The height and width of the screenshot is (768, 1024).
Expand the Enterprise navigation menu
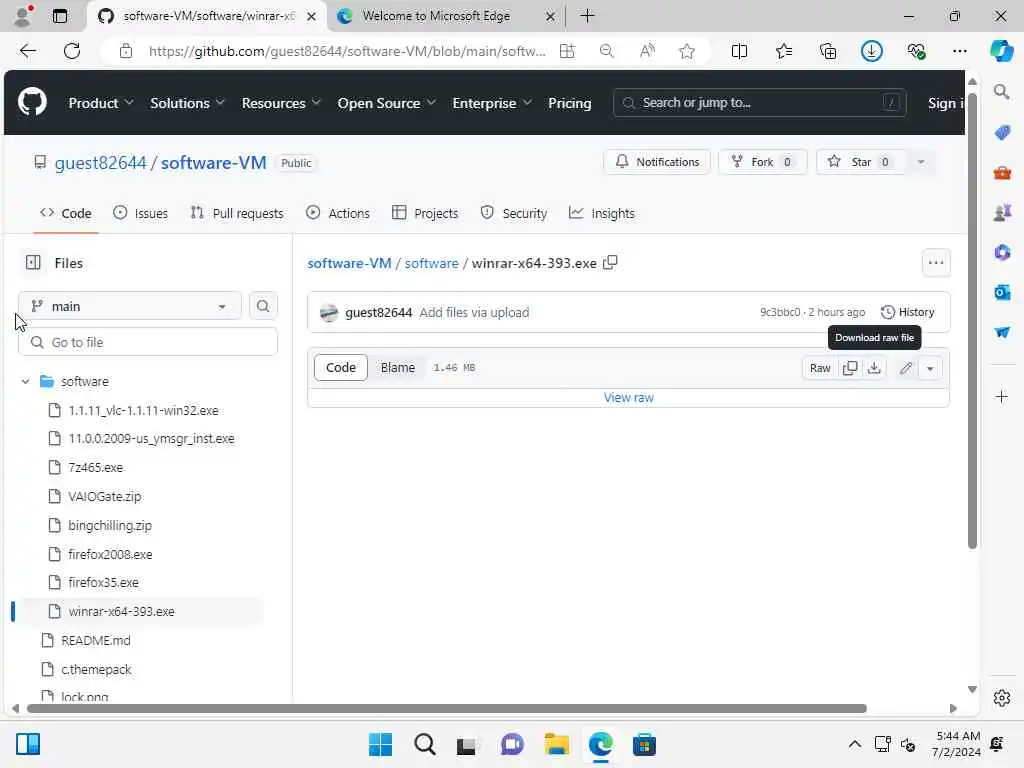click(492, 103)
